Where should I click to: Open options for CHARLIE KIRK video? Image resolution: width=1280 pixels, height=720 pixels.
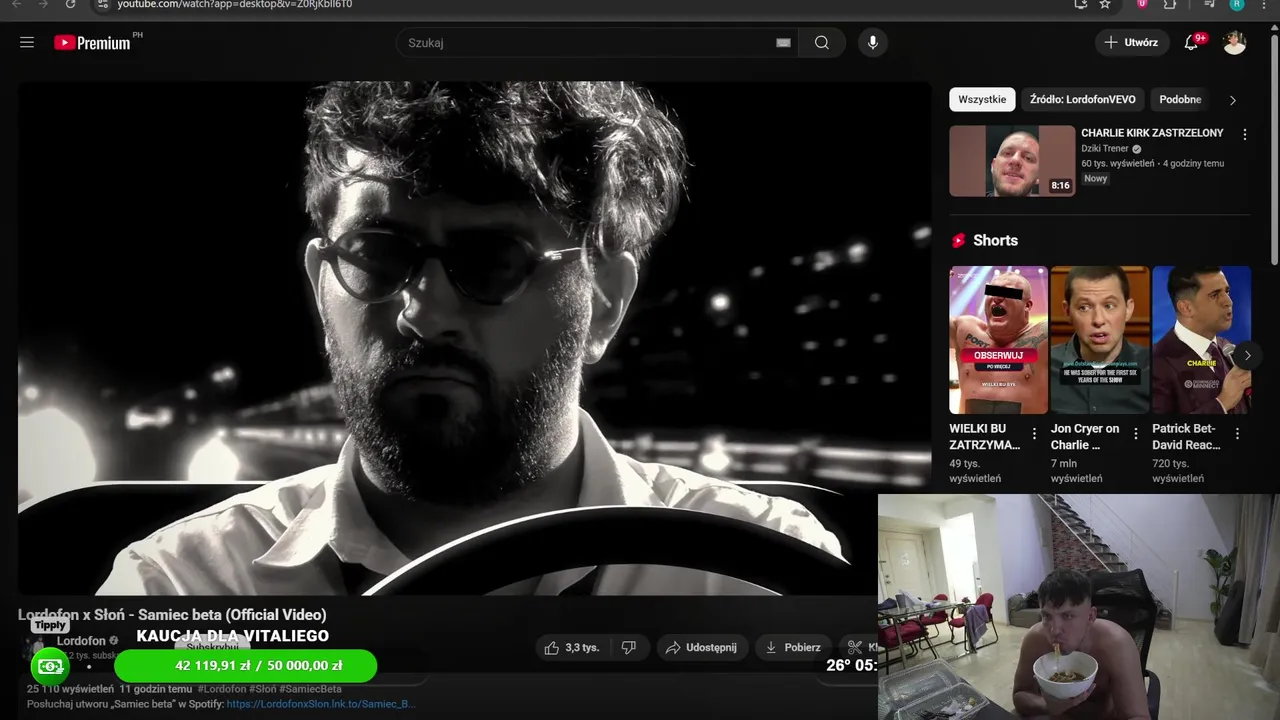[1245, 134]
